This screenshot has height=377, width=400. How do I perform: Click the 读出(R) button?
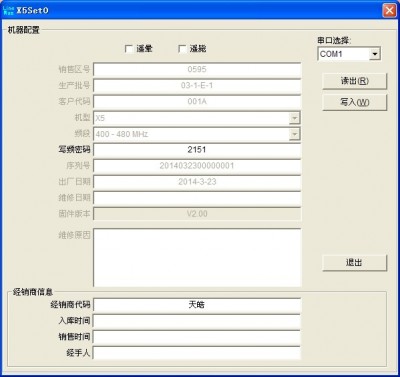(355, 81)
